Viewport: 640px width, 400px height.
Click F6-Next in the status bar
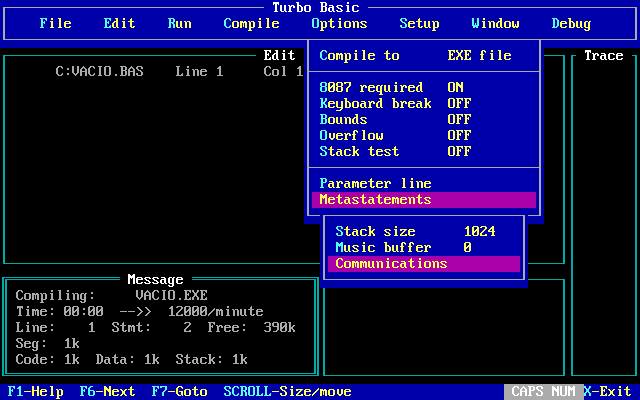point(107,391)
